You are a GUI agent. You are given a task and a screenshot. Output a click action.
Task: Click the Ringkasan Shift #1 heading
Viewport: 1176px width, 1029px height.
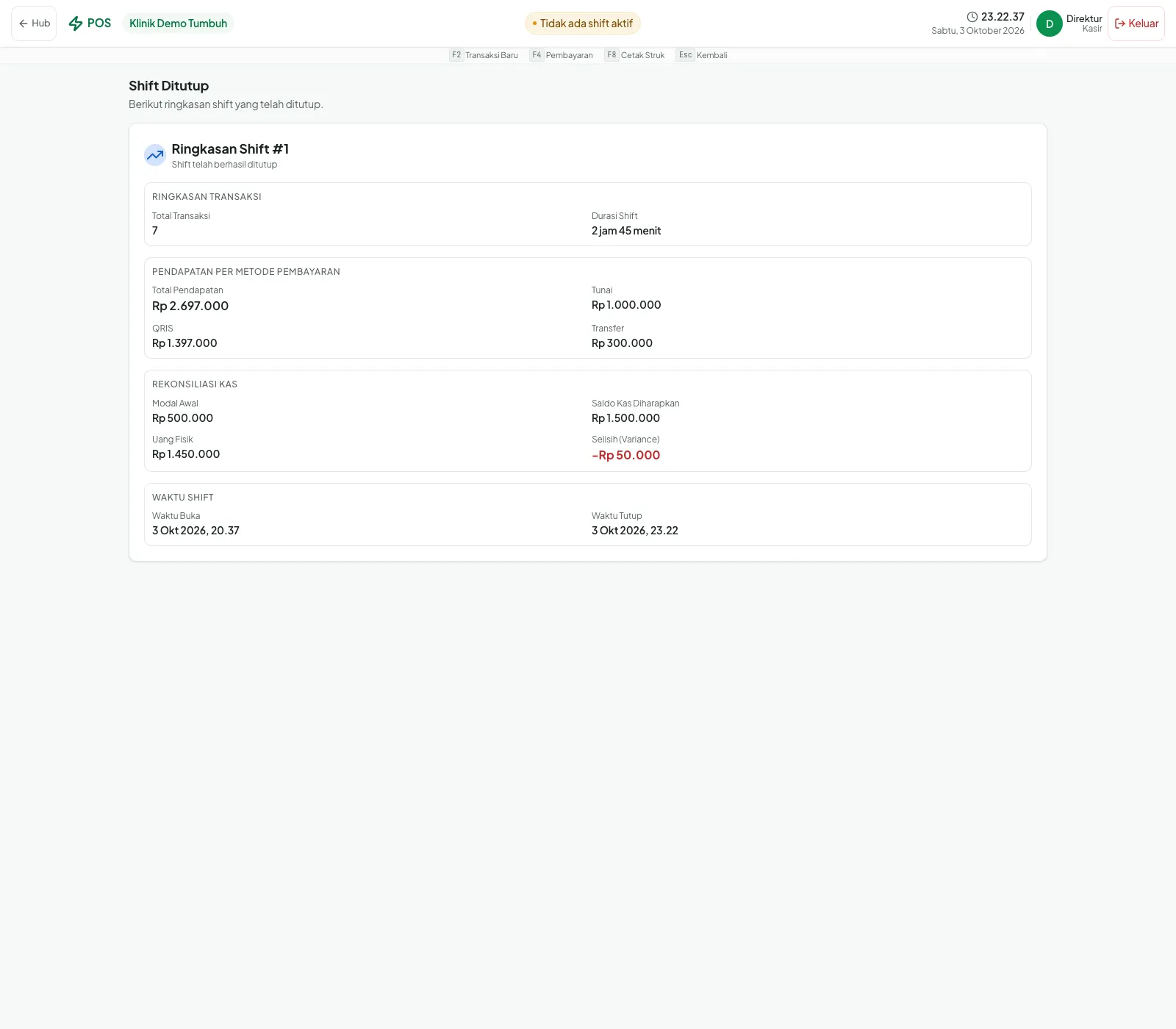click(x=230, y=149)
